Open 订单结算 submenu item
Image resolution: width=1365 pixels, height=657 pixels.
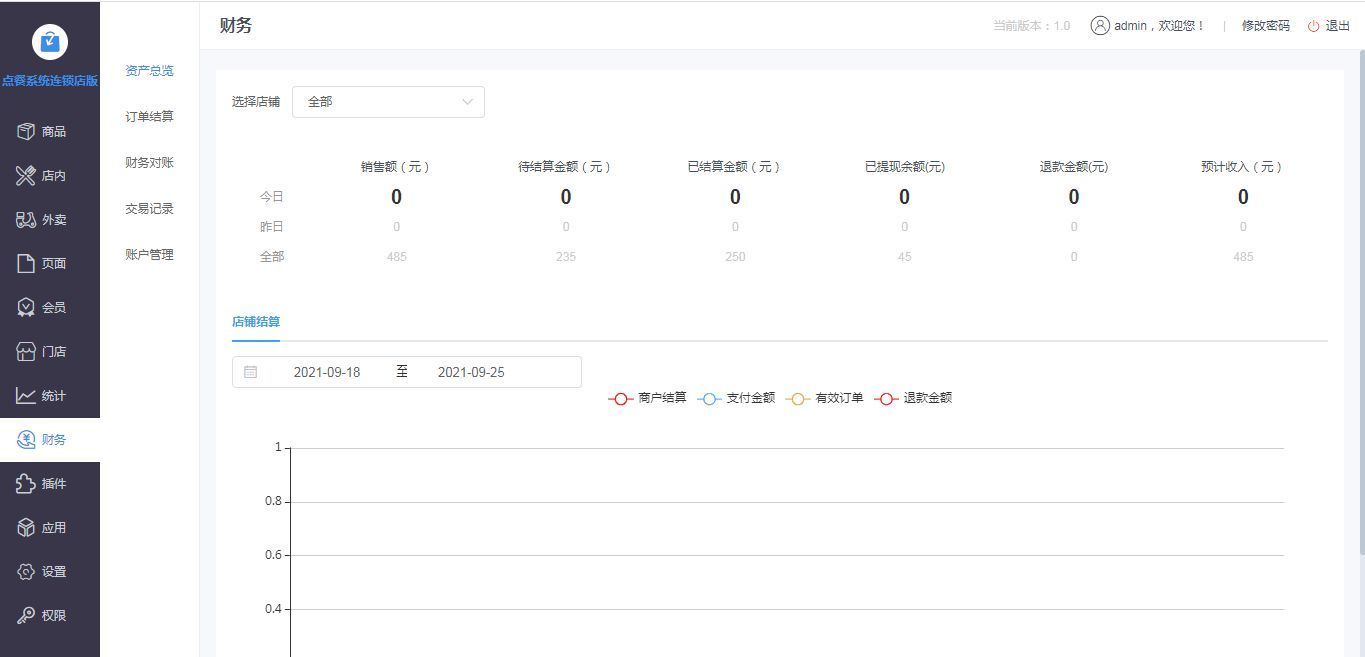click(149, 117)
